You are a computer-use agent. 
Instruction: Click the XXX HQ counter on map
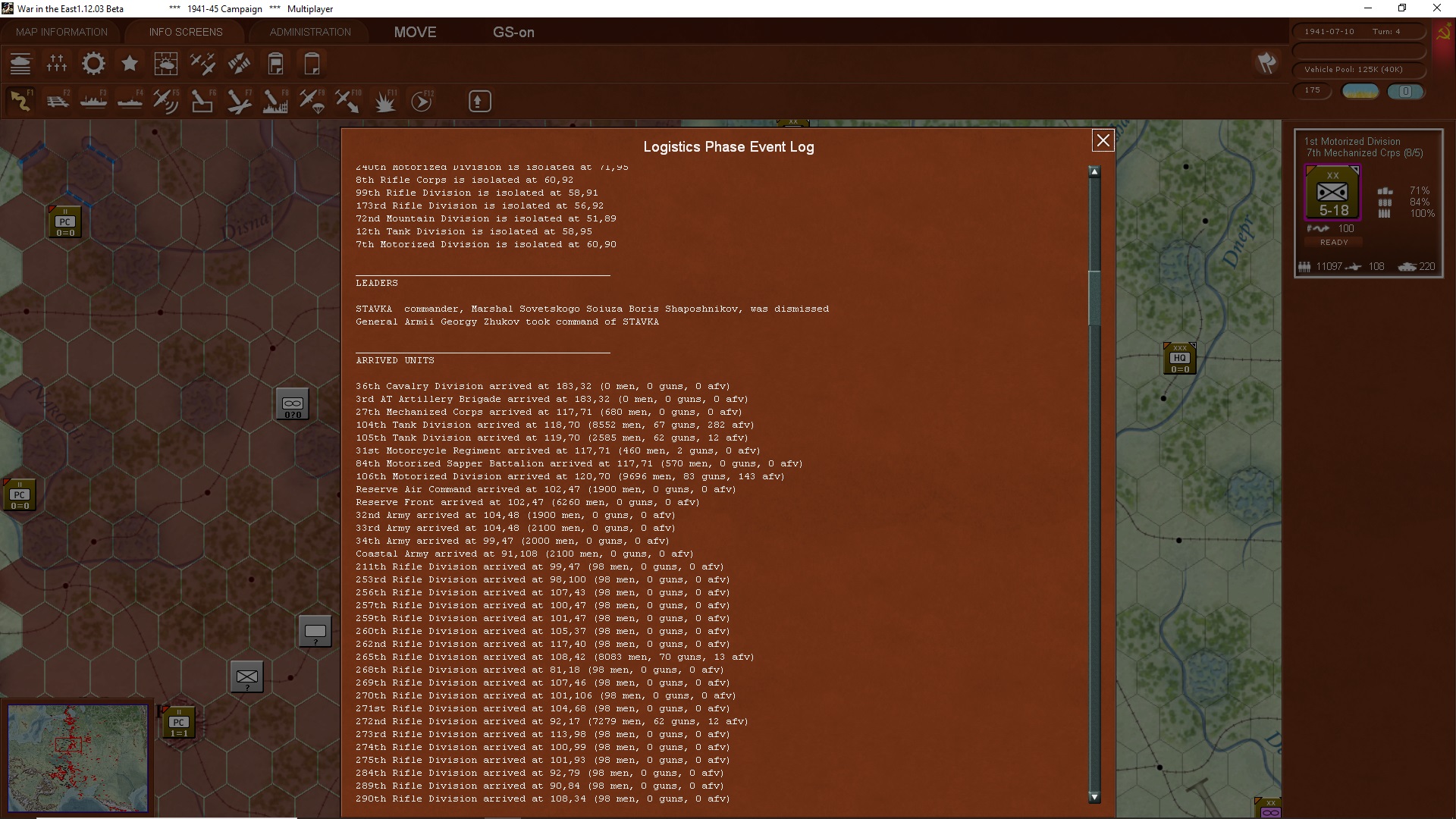click(1179, 358)
